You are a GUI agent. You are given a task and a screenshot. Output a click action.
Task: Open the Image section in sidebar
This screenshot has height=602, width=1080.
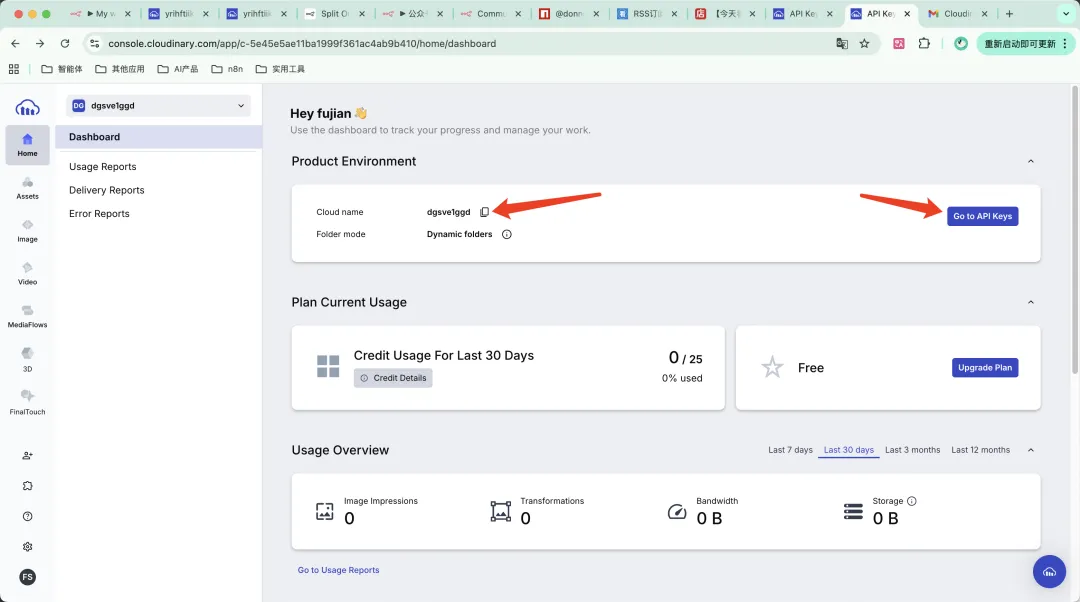coord(27,230)
